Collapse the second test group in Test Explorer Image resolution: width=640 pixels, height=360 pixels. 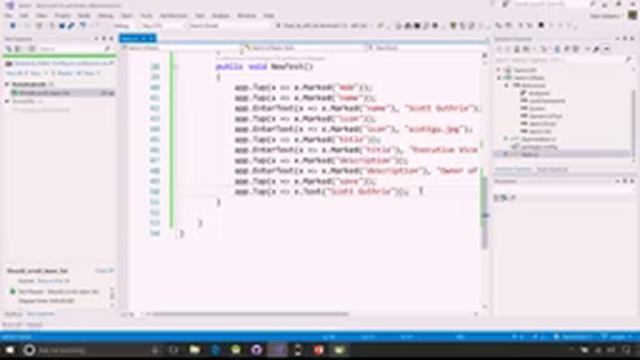coord(7,101)
